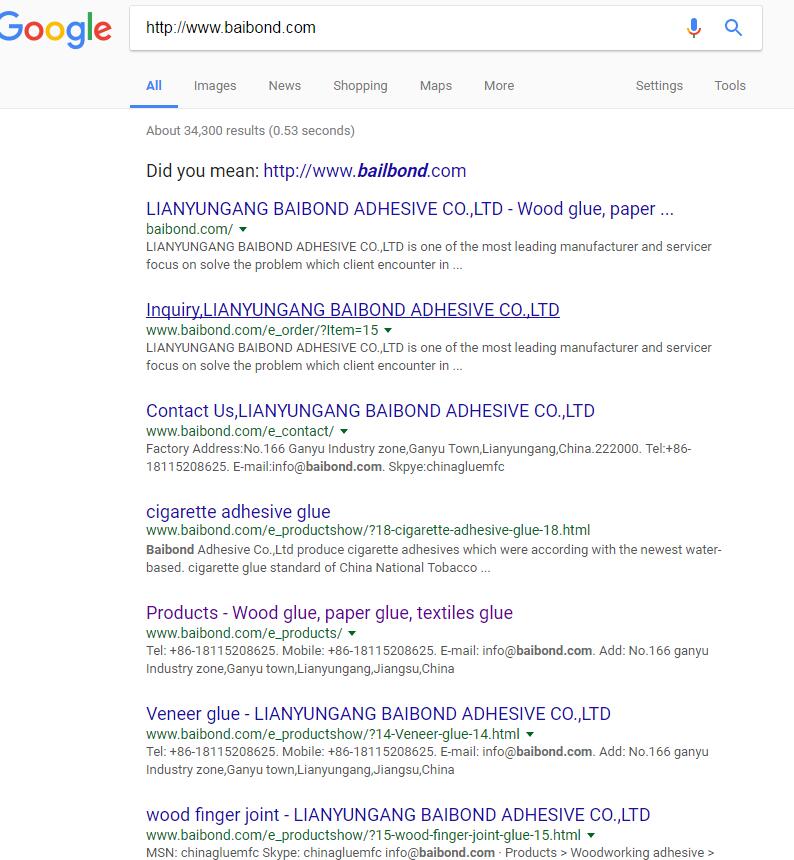Viewport: 794px width, 860px height.
Task: Expand arrow beside e_contact/ URL
Action: coord(344,431)
